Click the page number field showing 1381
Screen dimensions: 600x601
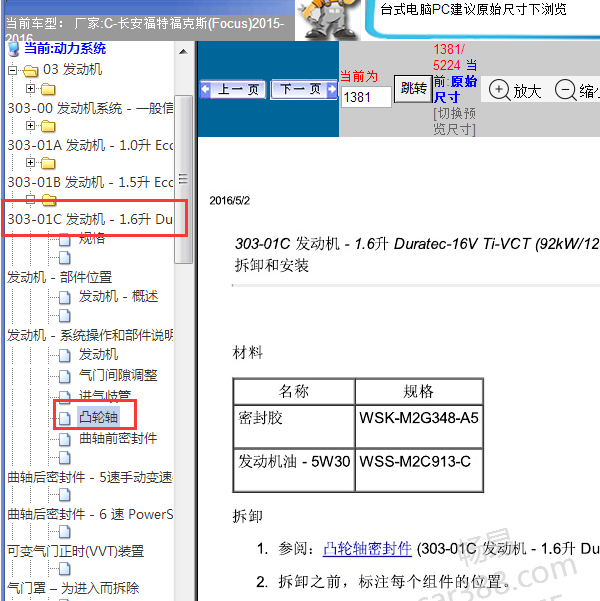click(x=366, y=97)
